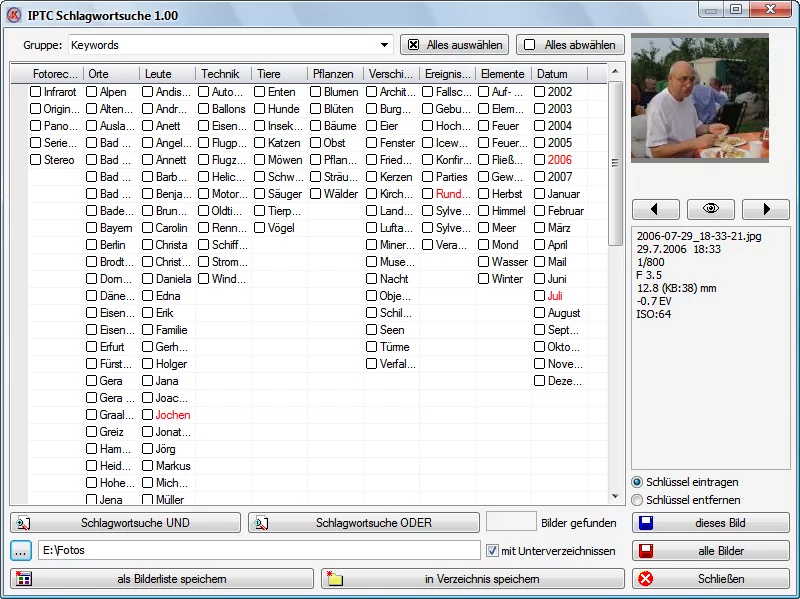
Task: Select Schlüssel entfernen radio option
Action: pyautogui.click(x=638, y=500)
